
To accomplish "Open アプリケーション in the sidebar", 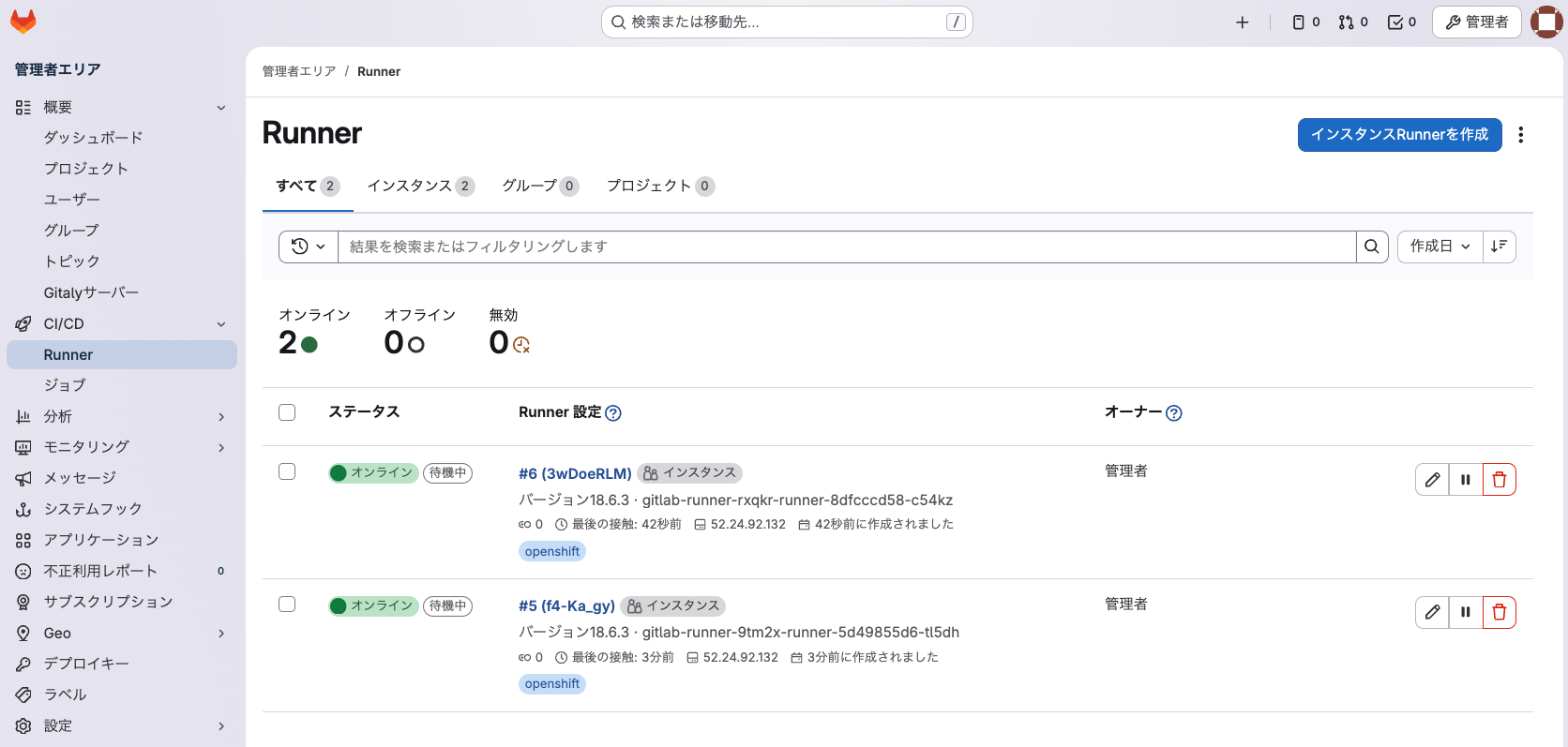I will (x=122, y=540).
